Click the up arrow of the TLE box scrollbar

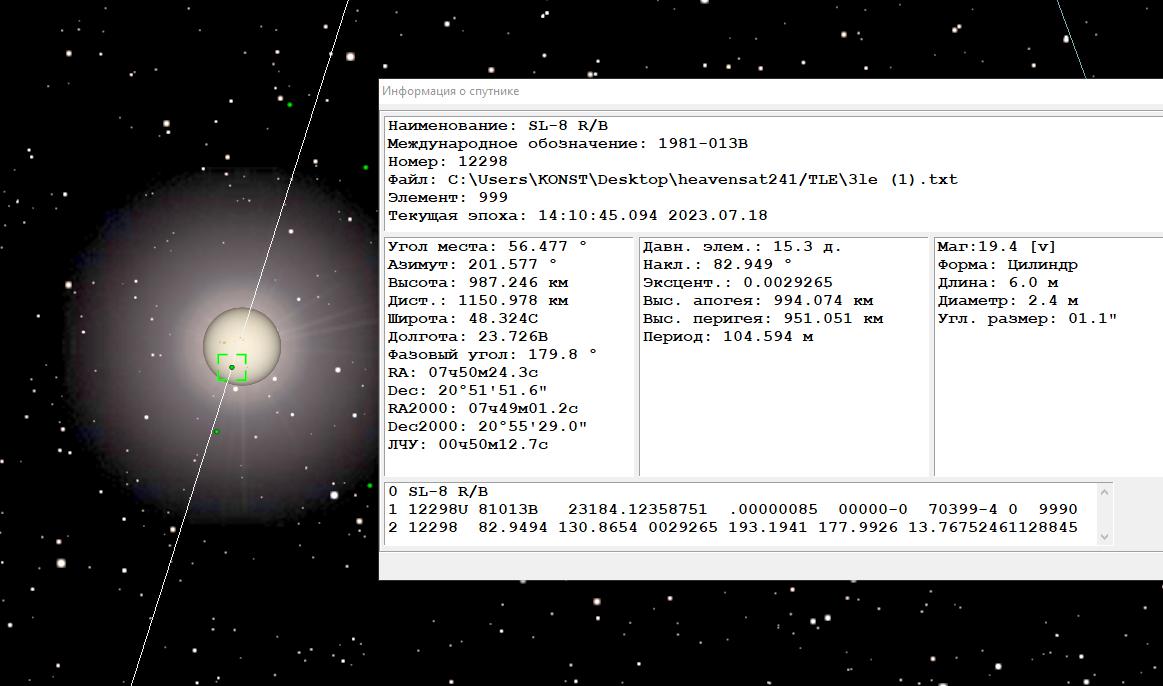[1104, 492]
